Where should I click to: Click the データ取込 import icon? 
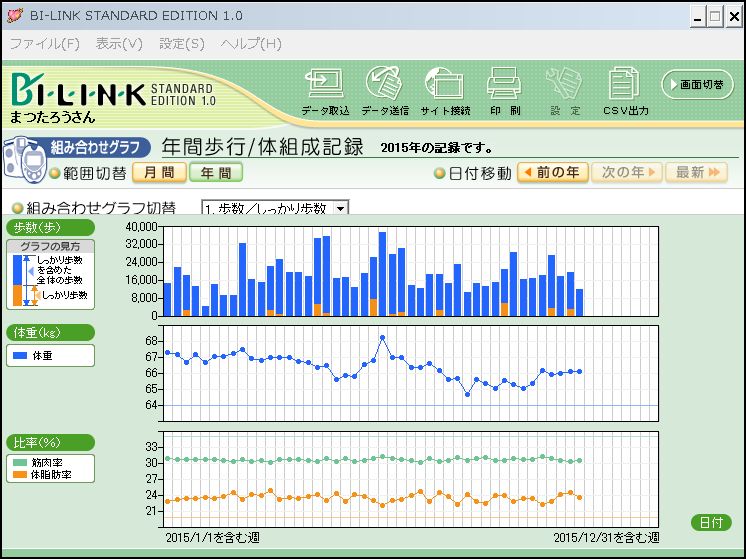[325, 85]
